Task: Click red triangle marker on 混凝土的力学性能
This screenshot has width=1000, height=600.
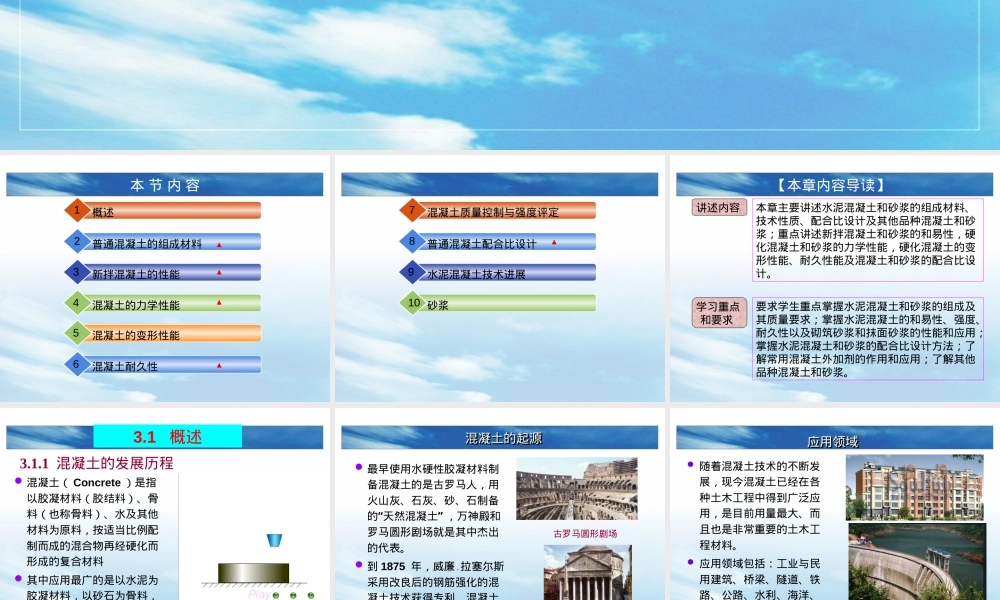Action: pyautogui.click(x=219, y=302)
